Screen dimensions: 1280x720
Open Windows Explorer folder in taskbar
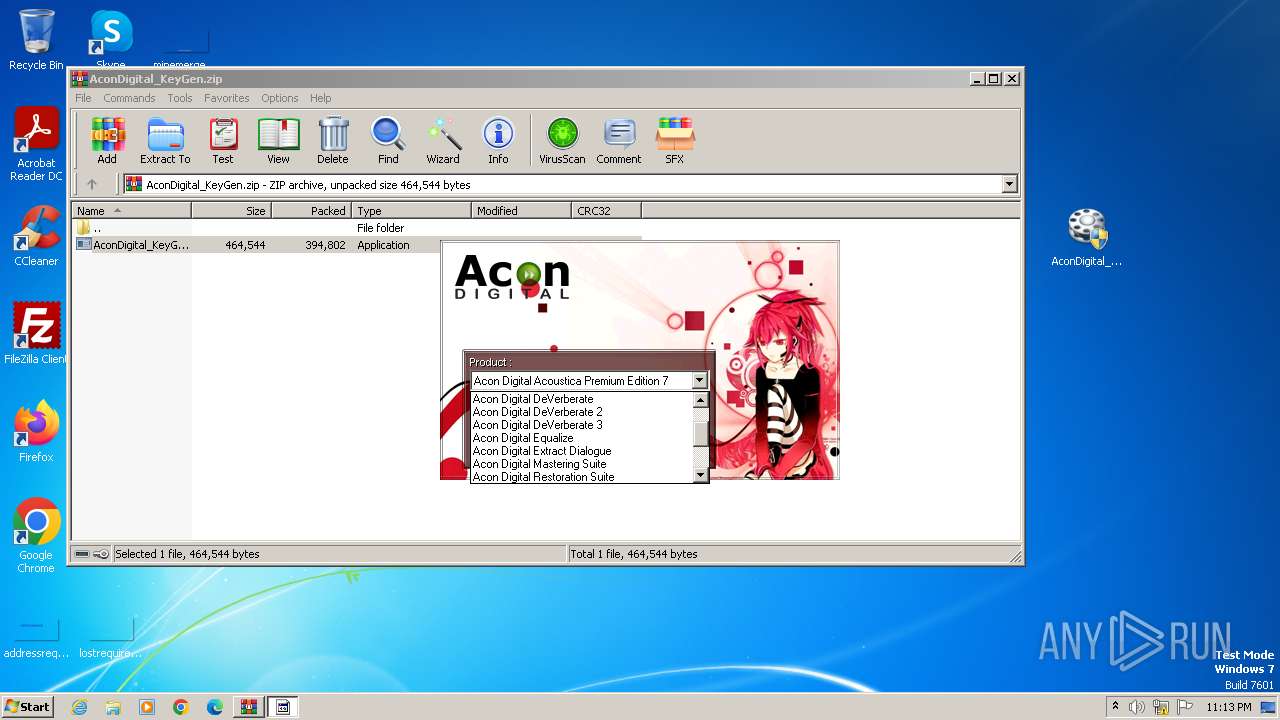(x=113, y=707)
